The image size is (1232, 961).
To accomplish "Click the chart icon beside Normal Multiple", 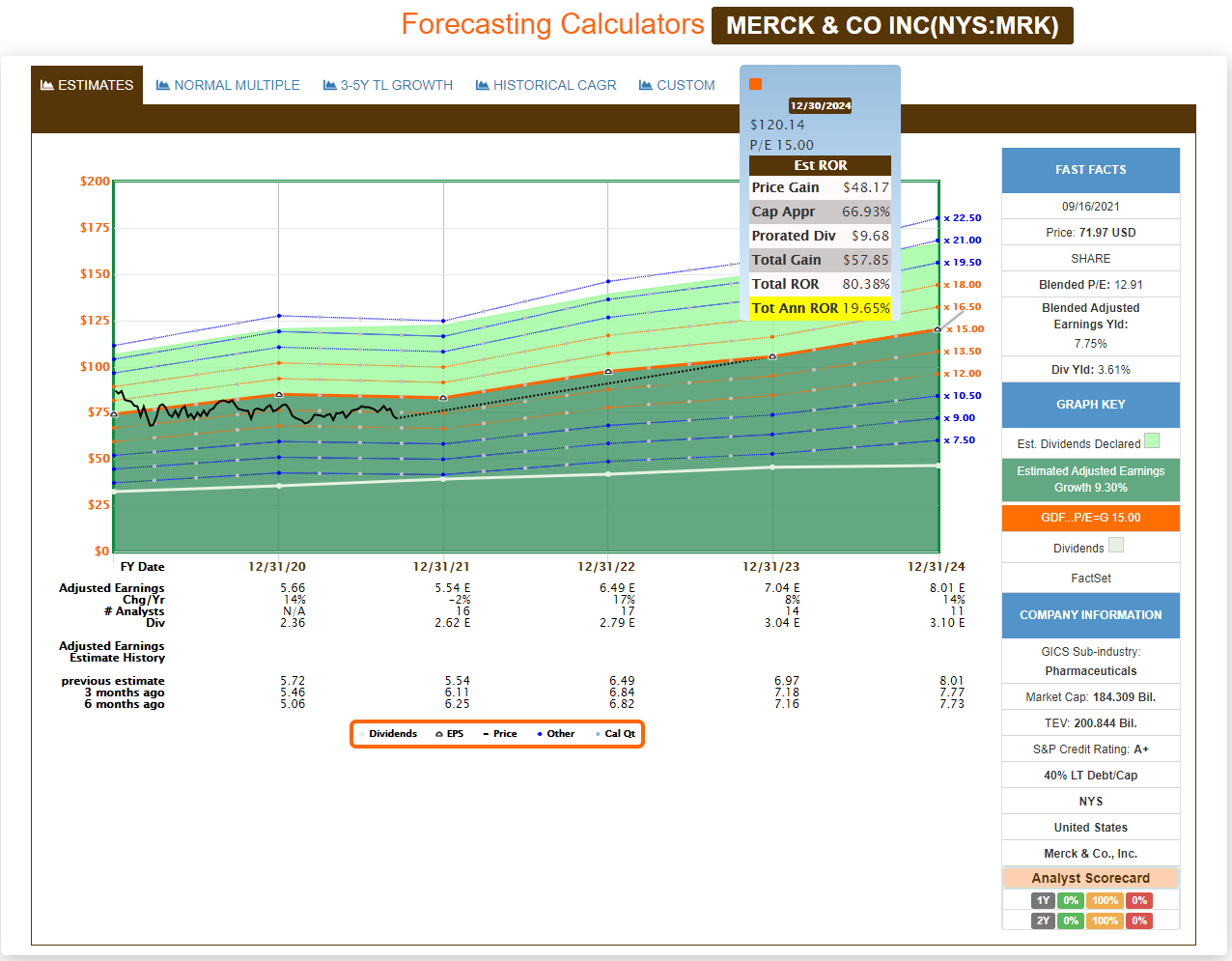I will coord(163,85).
